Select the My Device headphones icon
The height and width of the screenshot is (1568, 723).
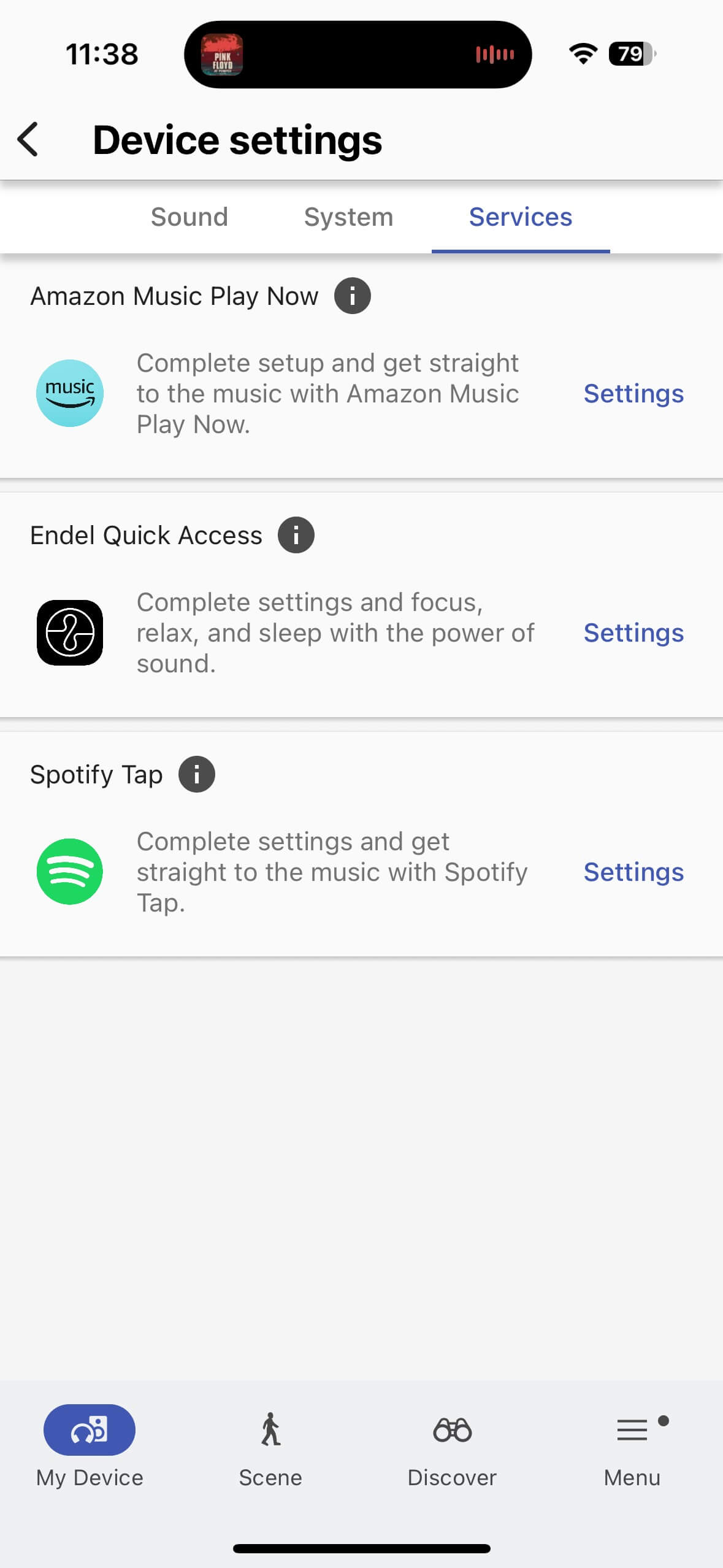tap(90, 1431)
